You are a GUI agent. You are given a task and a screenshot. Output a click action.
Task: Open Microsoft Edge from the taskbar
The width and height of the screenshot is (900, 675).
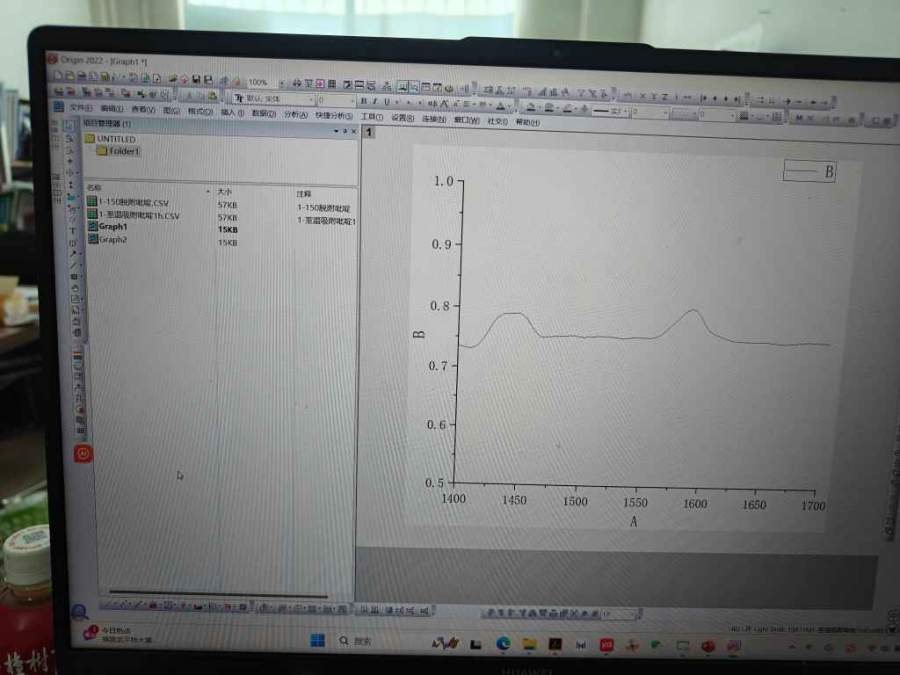(503, 643)
